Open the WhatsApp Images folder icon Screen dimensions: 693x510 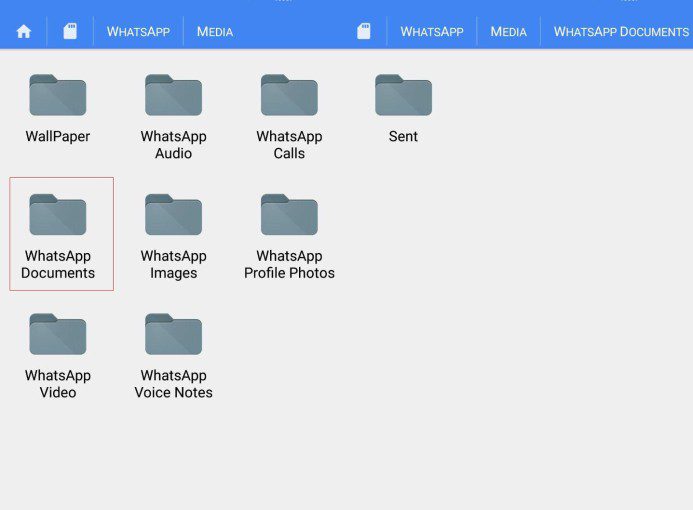tap(173, 215)
